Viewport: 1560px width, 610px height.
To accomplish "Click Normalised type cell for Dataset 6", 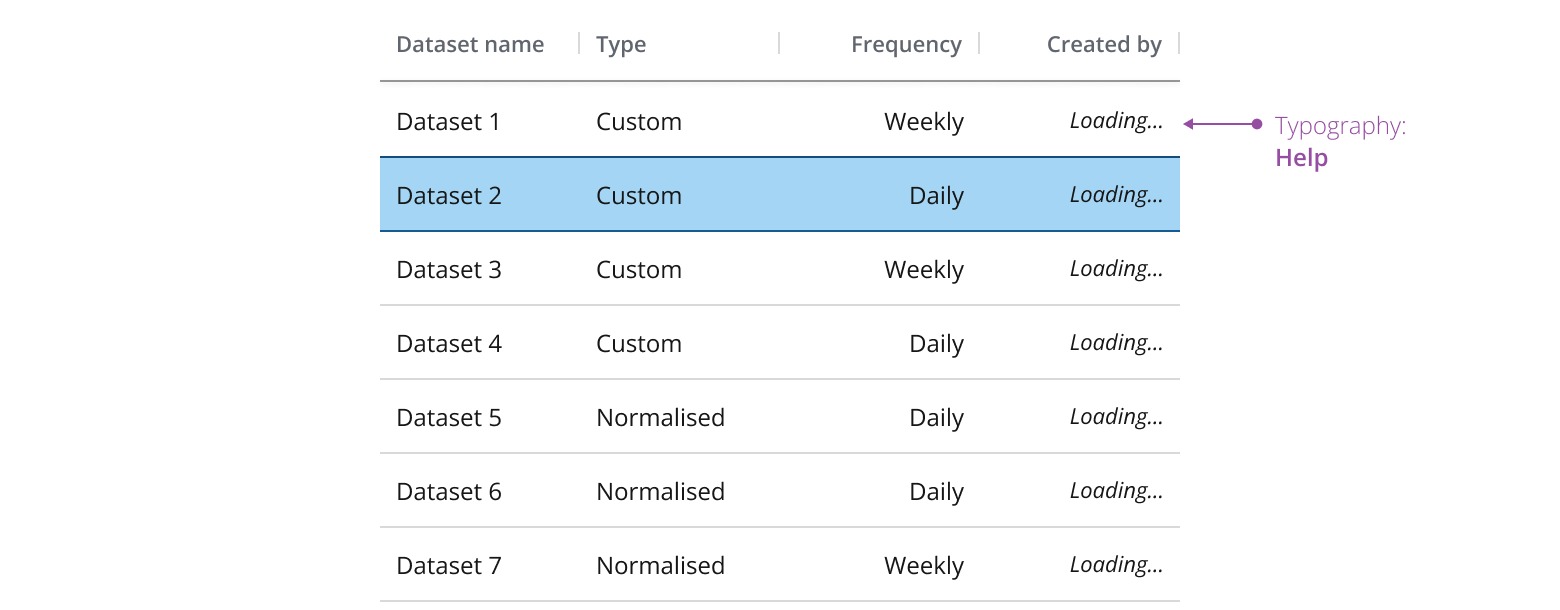I will (660, 491).
